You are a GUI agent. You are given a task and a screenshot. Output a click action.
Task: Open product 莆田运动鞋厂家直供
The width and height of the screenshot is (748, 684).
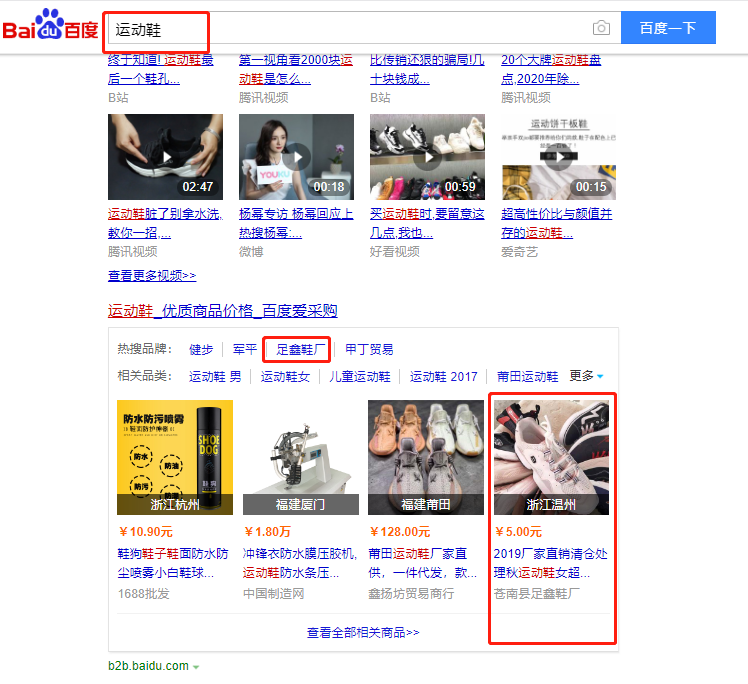click(423, 563)
